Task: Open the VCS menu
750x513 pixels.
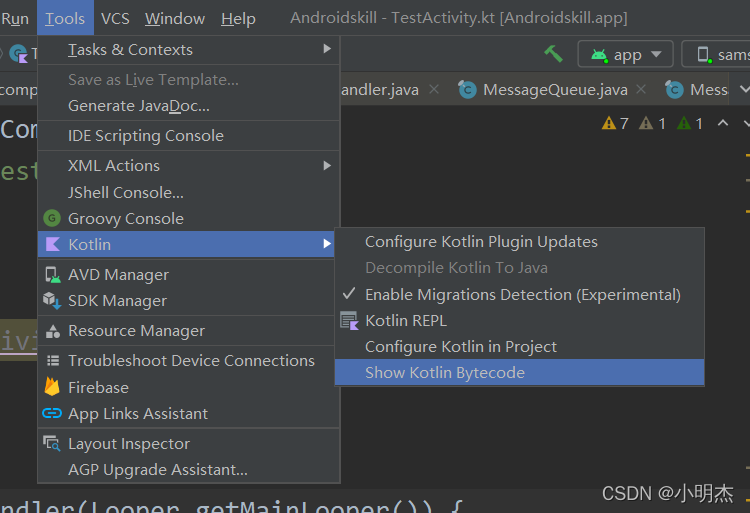Action: click(115, 19)
